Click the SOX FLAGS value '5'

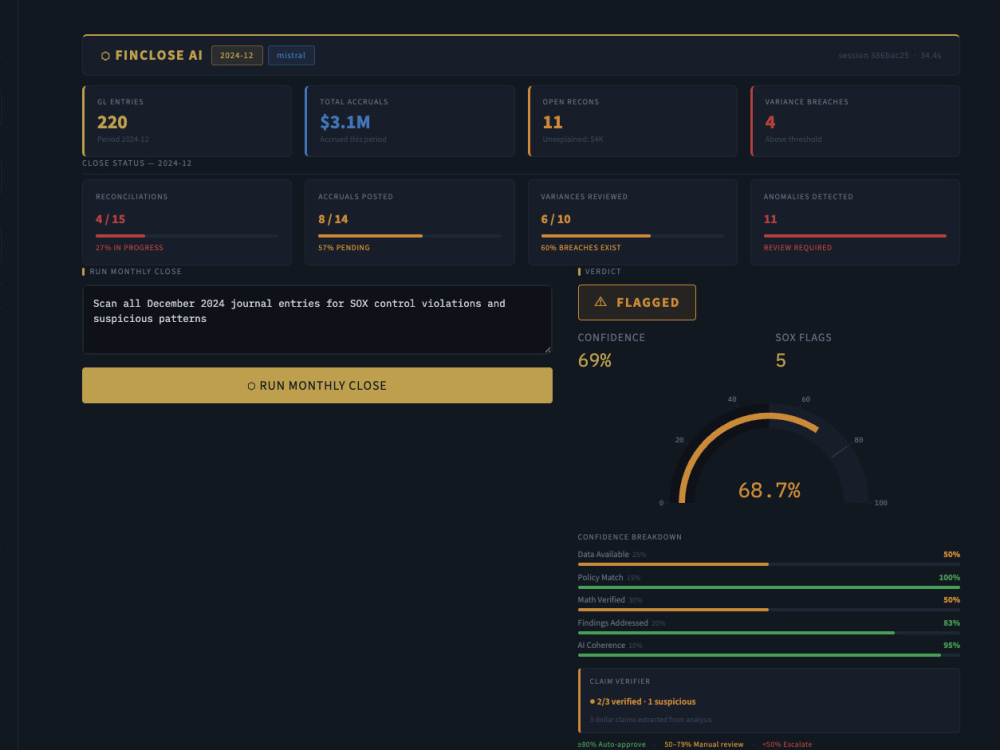point(781,360)
